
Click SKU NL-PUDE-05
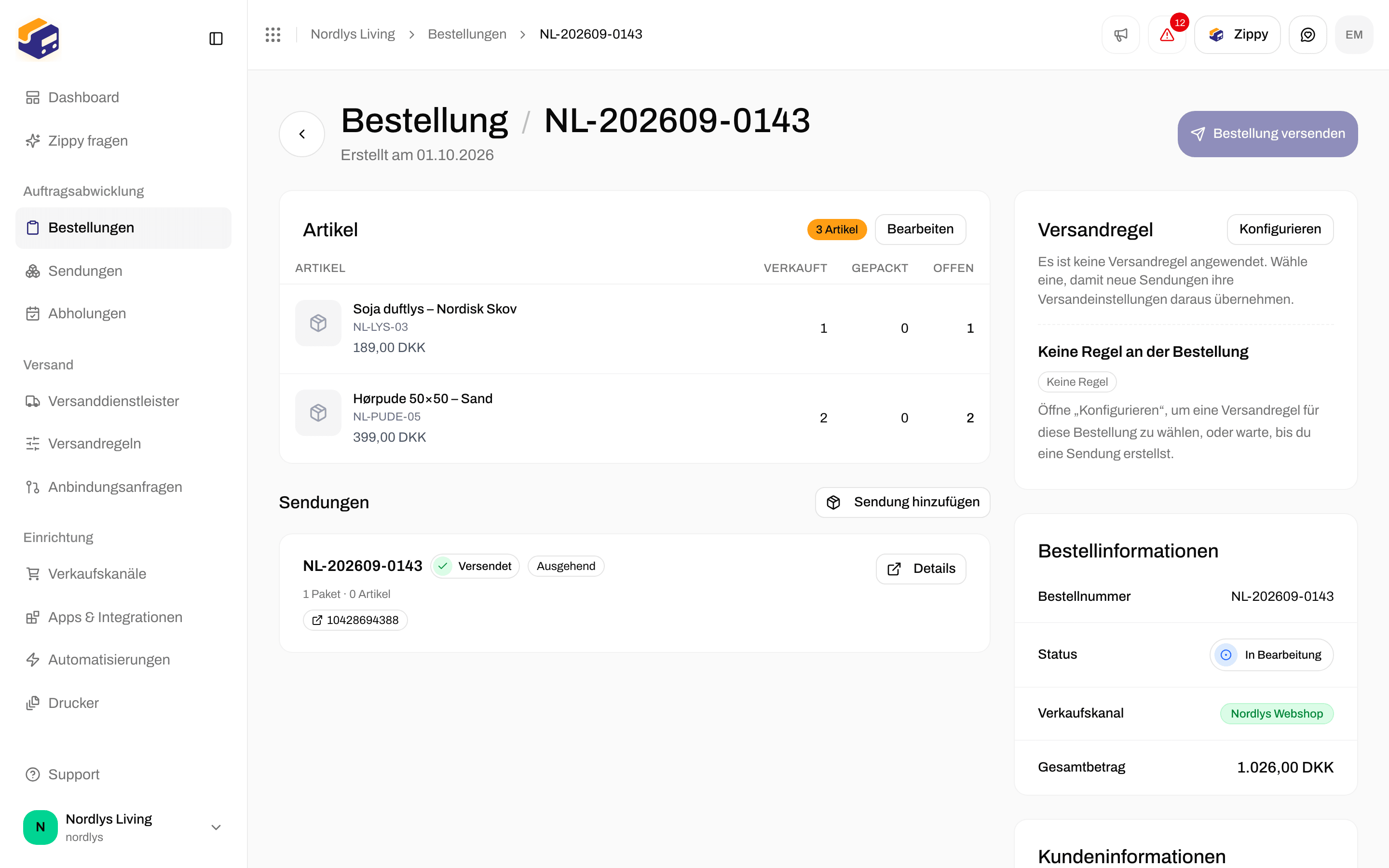tap(387, 416)
